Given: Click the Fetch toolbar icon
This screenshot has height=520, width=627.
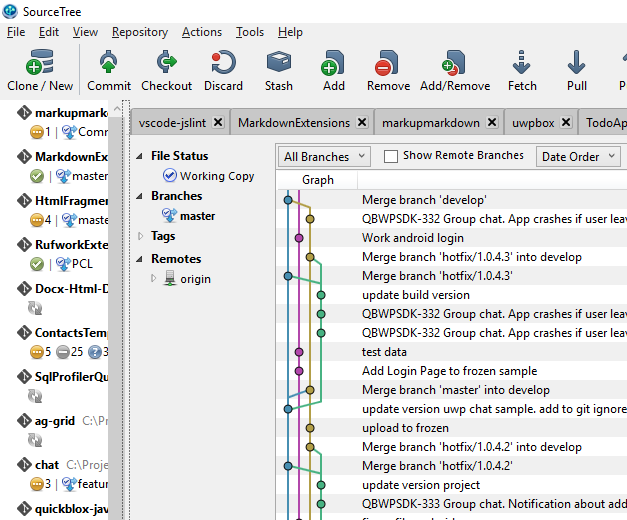Looking at the screenshot, I should click(x=521, y=62).
